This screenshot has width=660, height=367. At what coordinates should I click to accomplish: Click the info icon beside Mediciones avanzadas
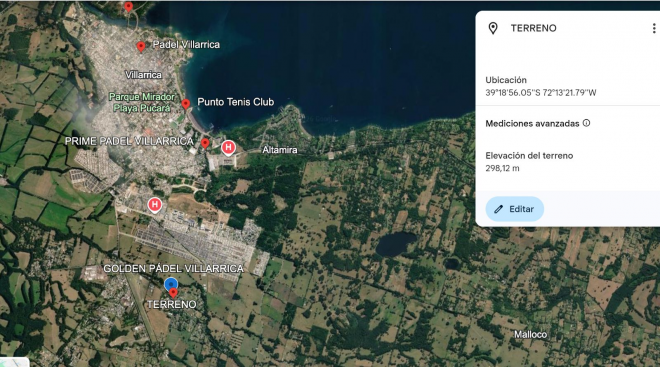[586, 123]
